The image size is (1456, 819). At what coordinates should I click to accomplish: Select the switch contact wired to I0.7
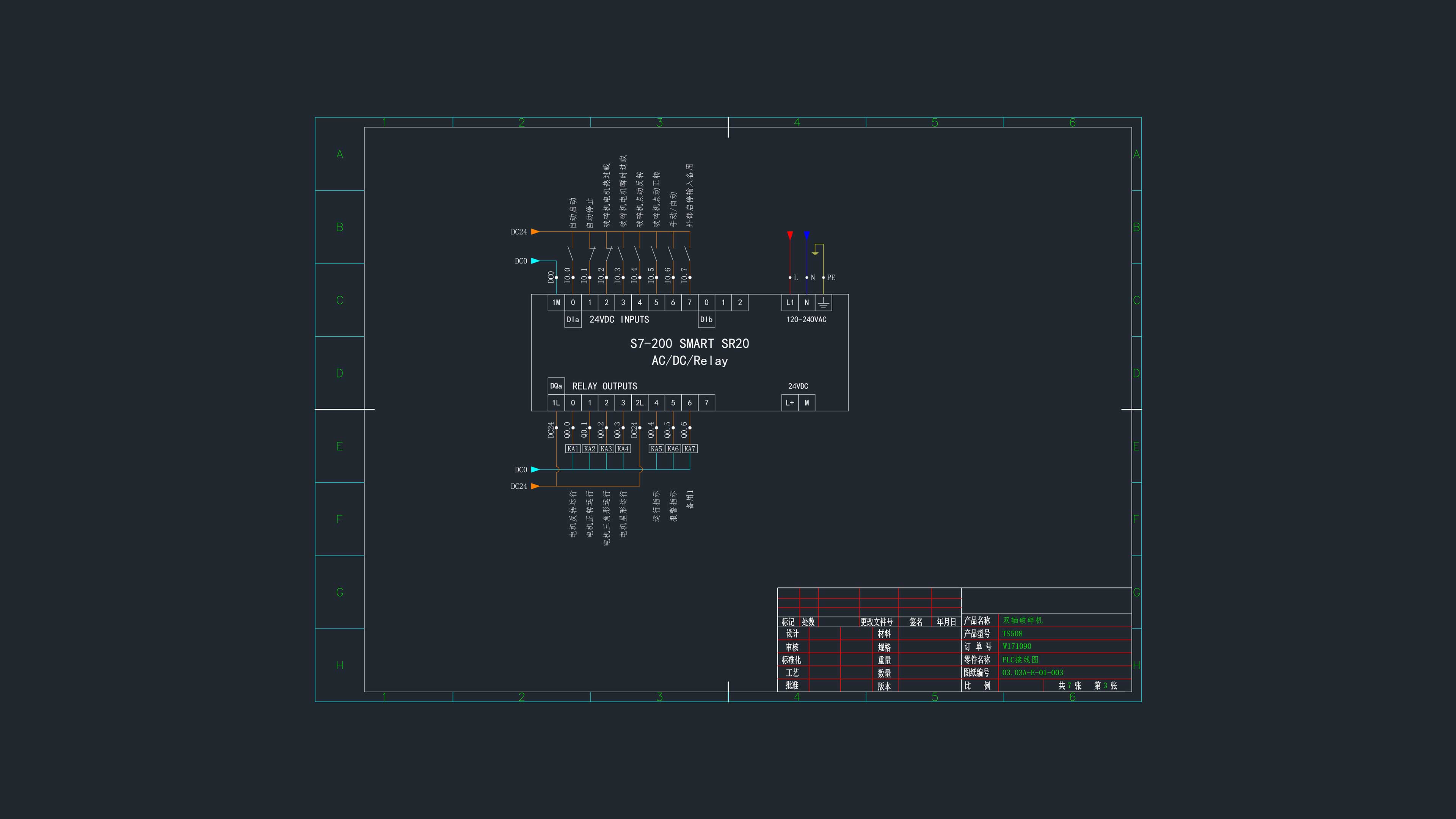(x=688, y=254)
